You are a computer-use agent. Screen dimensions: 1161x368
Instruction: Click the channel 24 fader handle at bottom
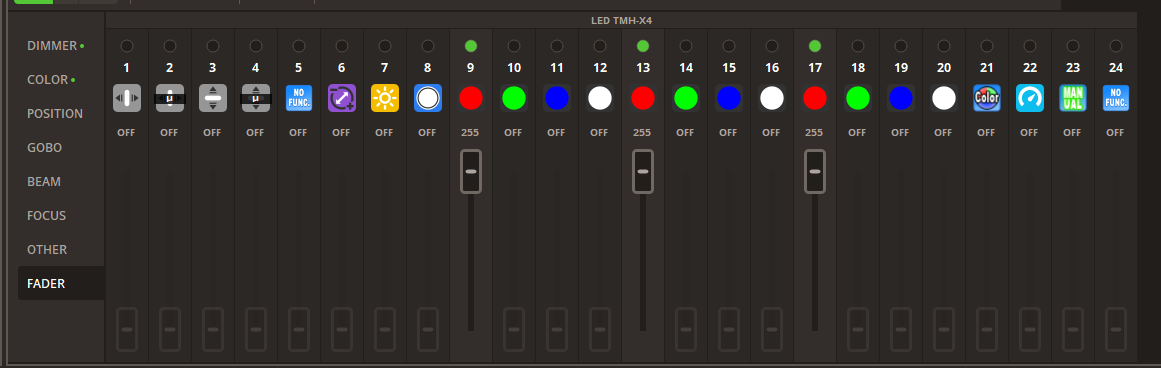(x=1115, y=329)
